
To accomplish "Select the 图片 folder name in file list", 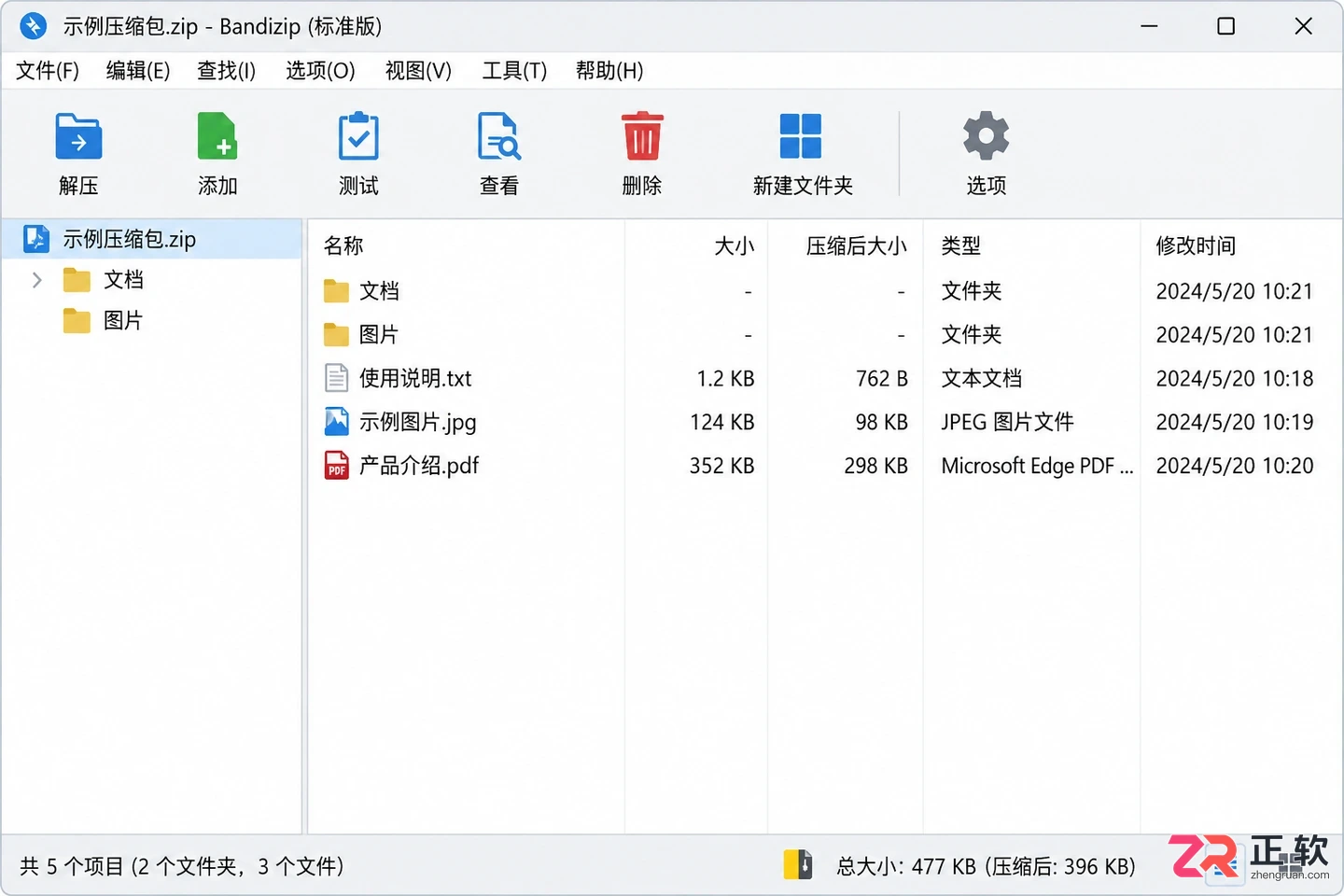I will coord(379,334).
